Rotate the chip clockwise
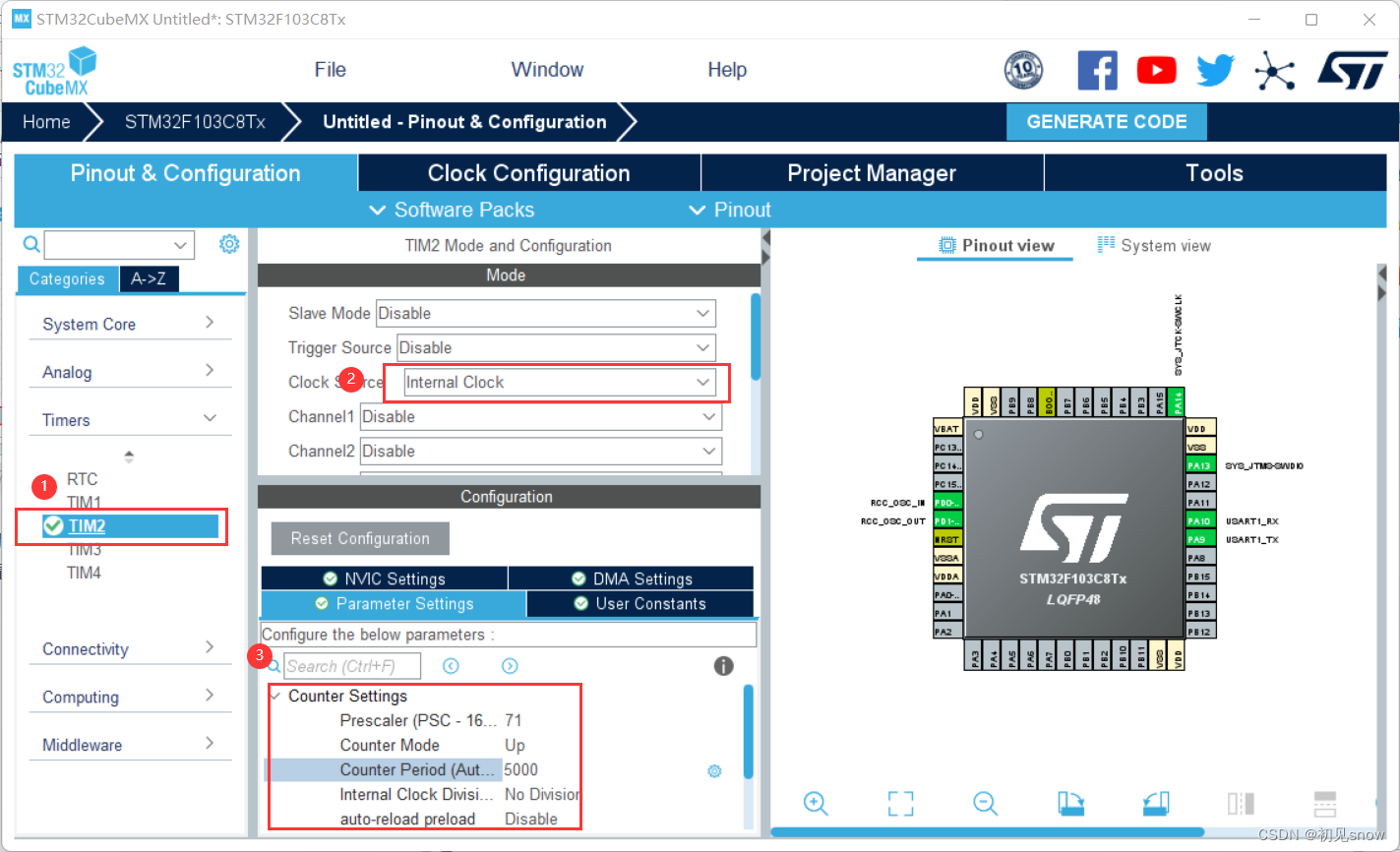 [1070, 803]
